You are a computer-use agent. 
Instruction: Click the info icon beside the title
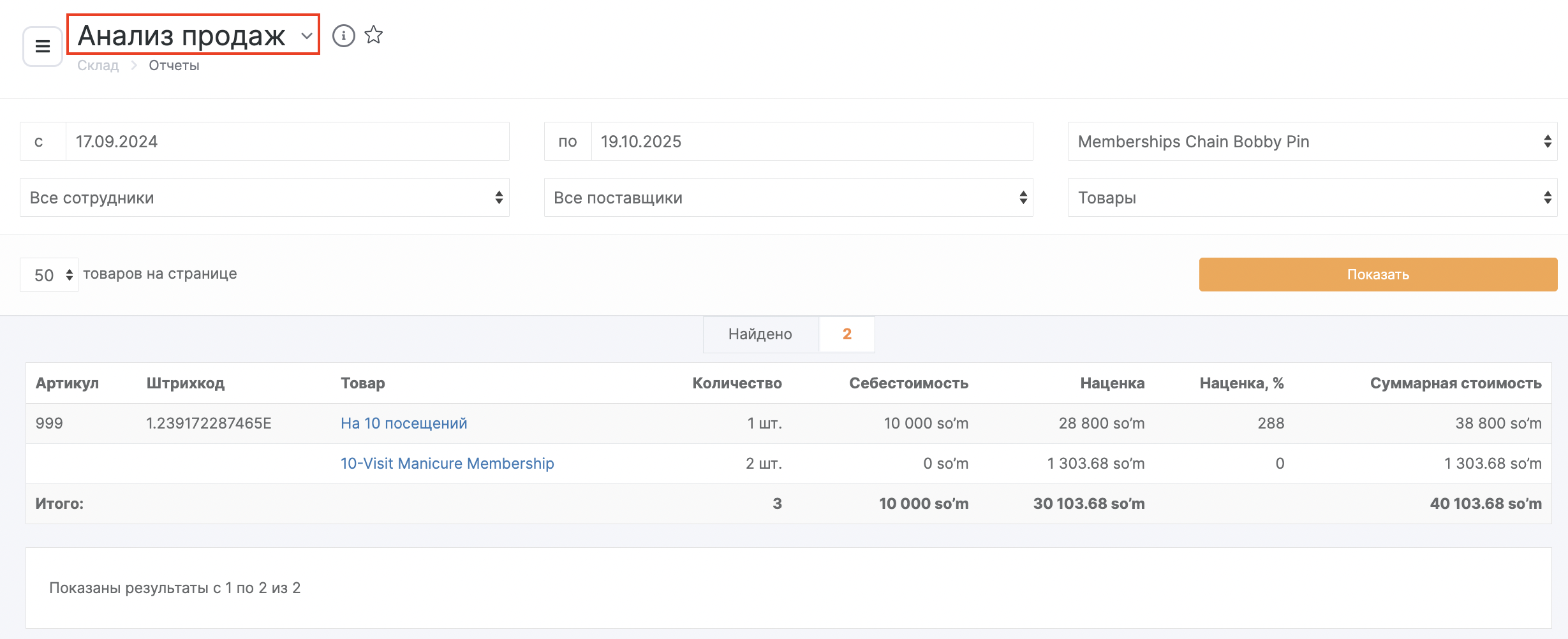click(343, 36)
